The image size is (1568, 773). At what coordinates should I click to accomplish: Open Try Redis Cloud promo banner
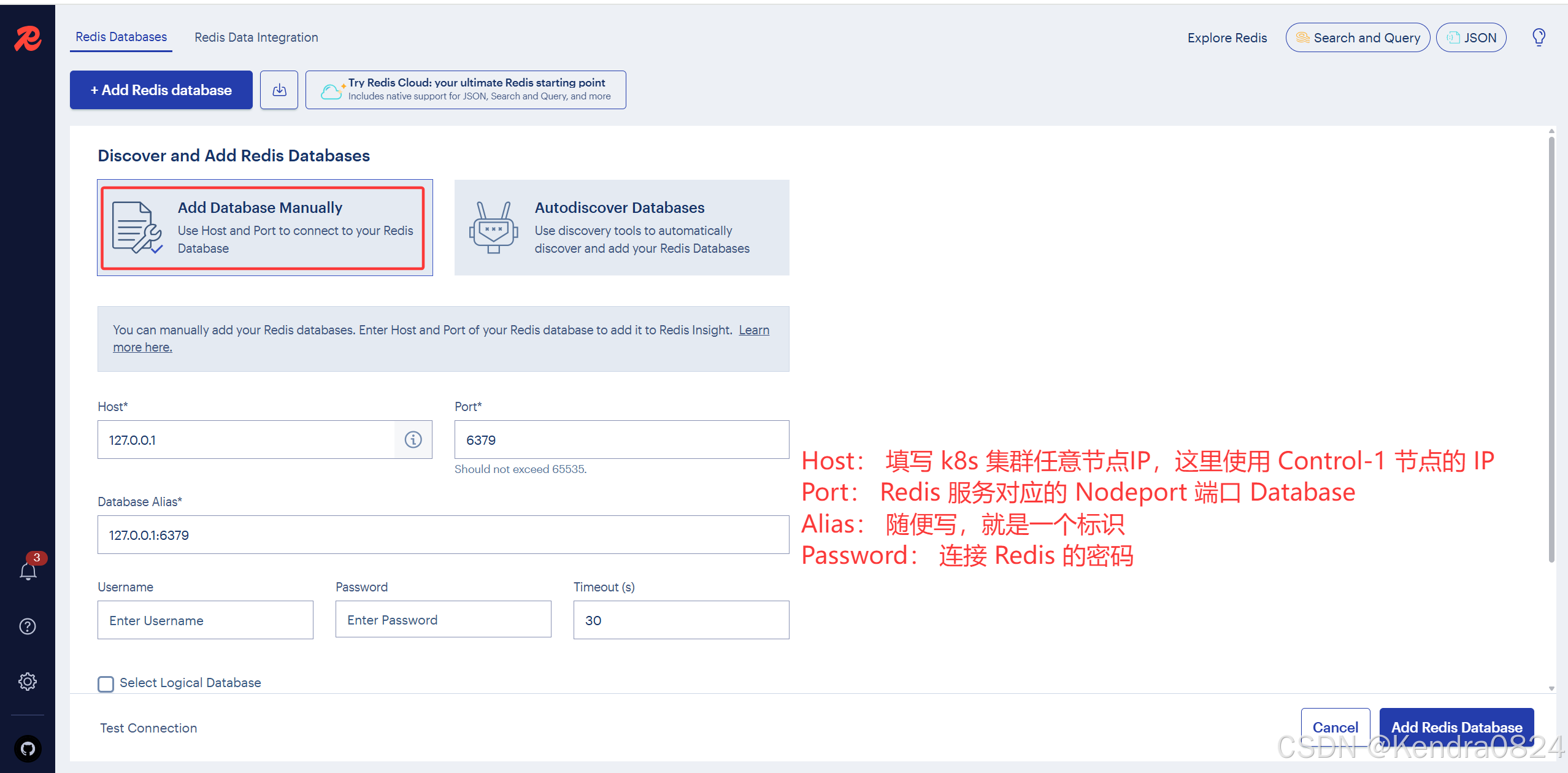tap(466, 90)
